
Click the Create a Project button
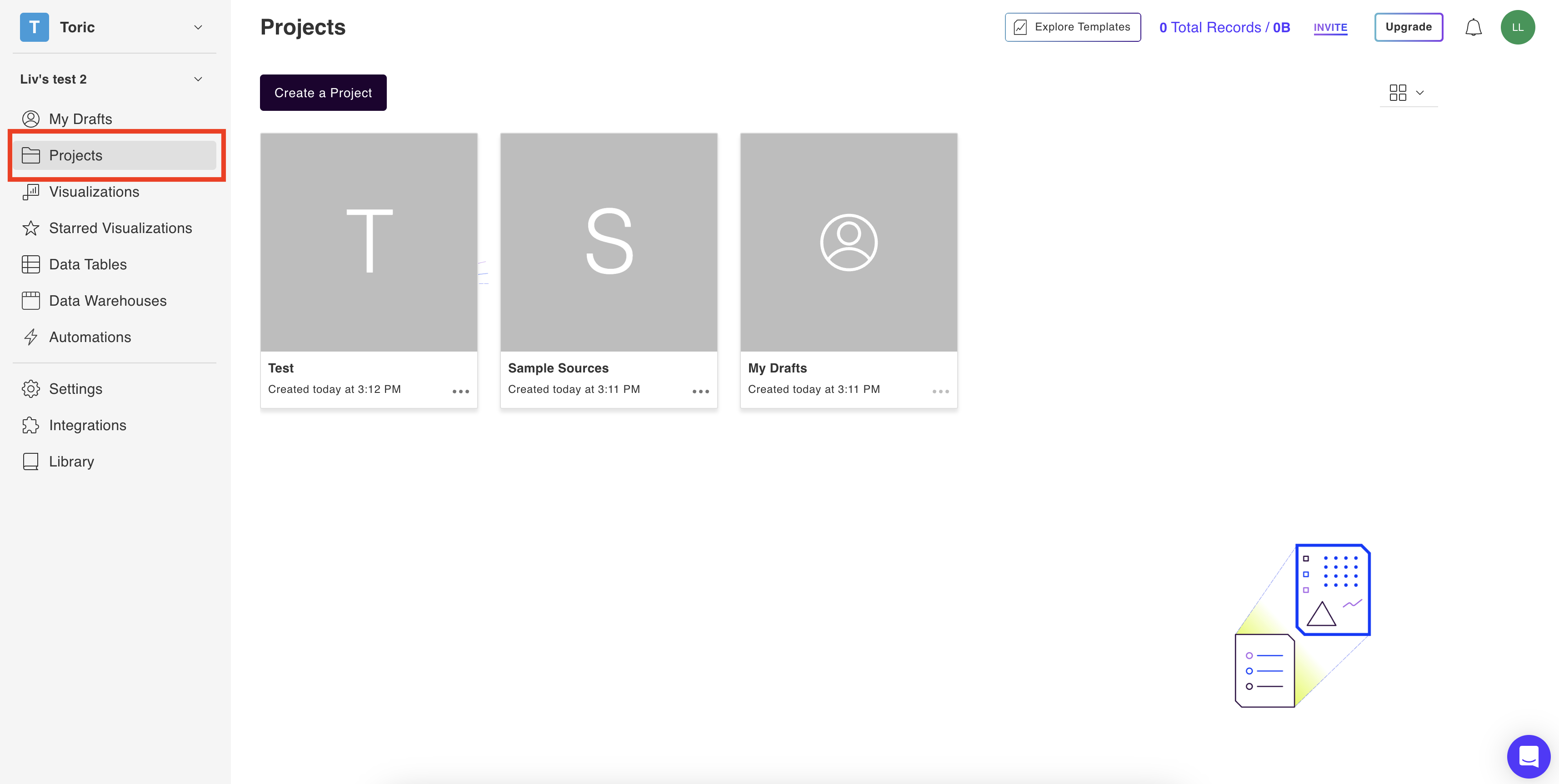(323, 93)
